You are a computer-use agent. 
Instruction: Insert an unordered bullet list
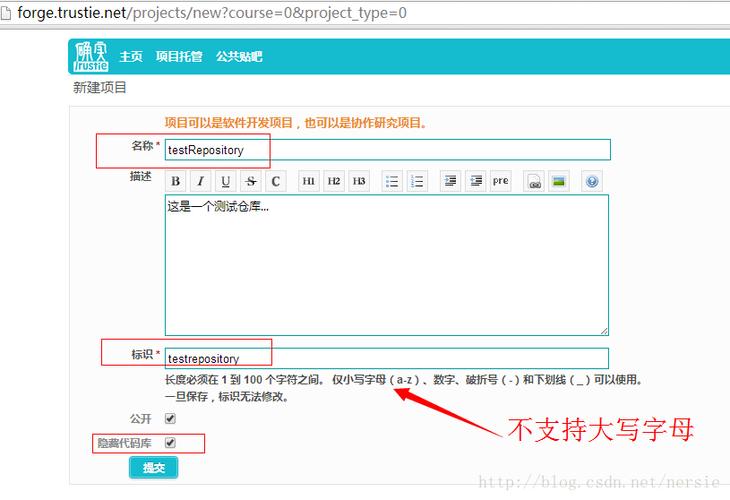(392, 181)
